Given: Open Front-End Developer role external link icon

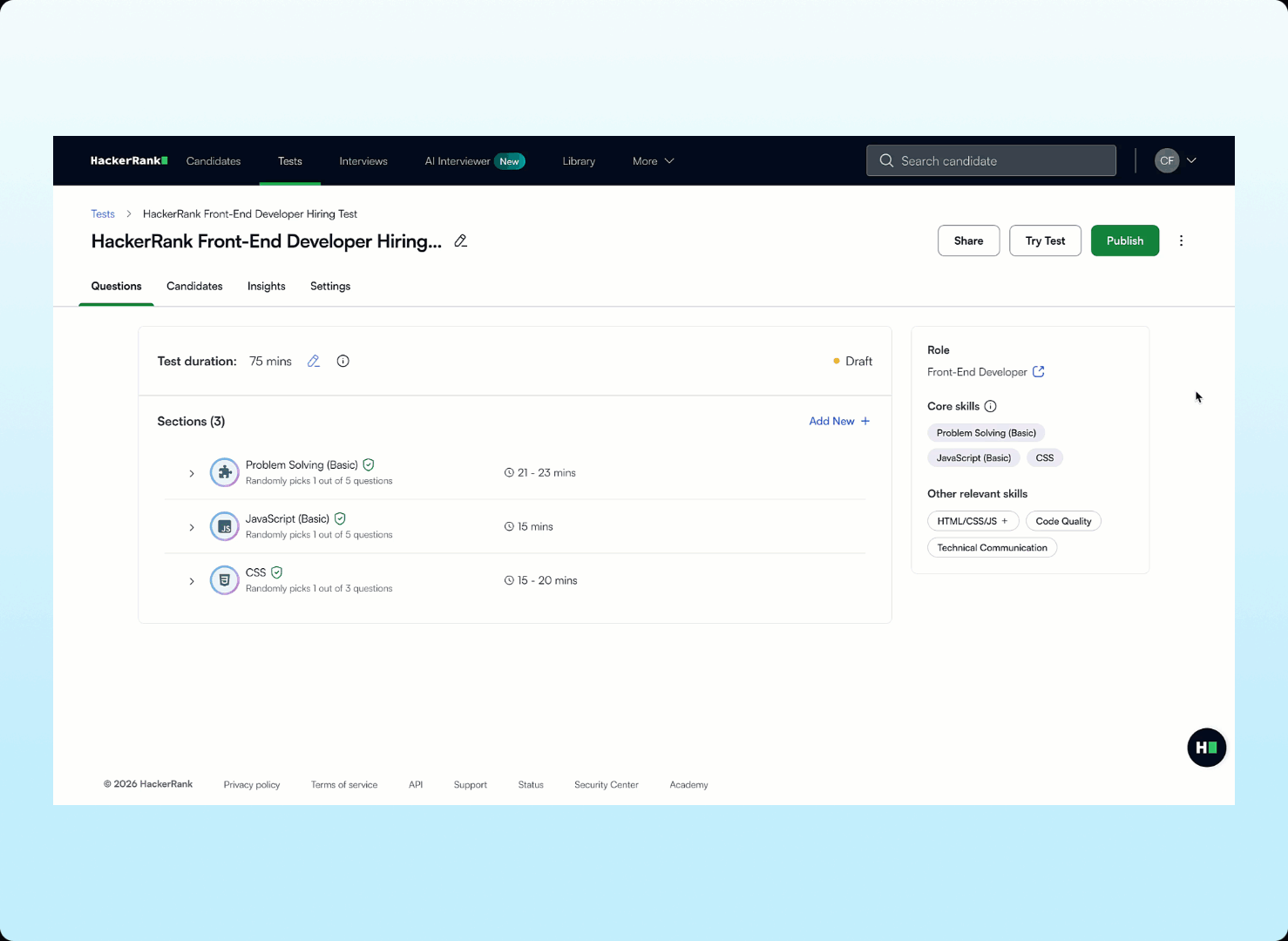Looking at the screenshot, I should (x=1039, y=371).
